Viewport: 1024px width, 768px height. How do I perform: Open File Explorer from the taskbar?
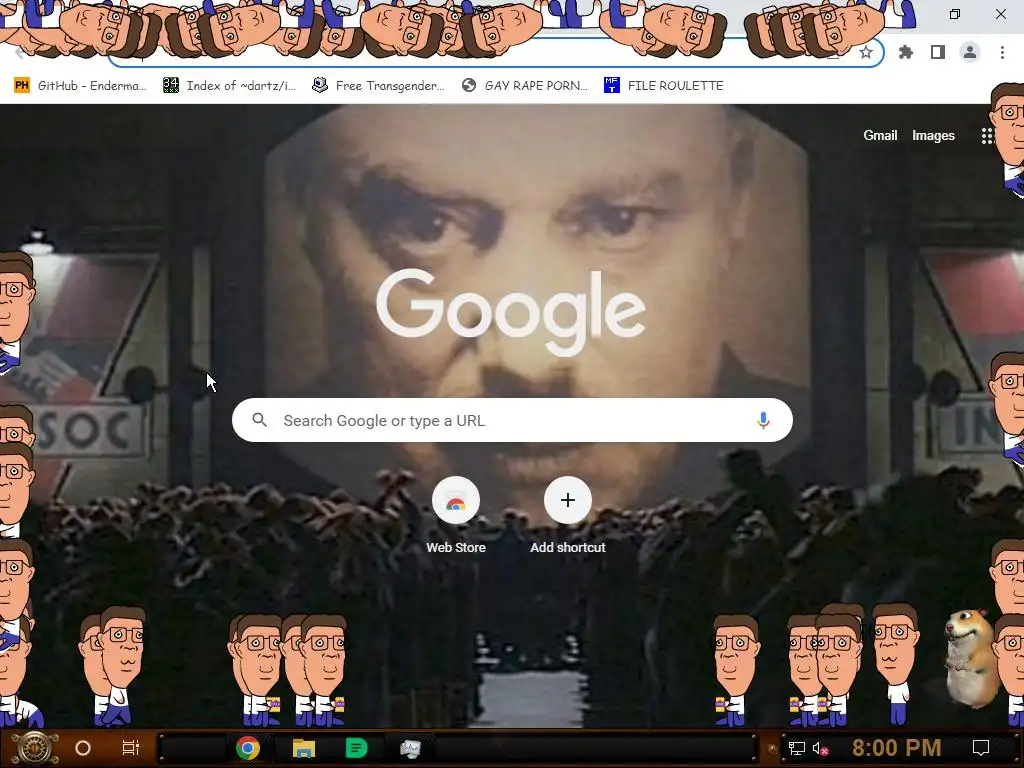tap(304, 748)
